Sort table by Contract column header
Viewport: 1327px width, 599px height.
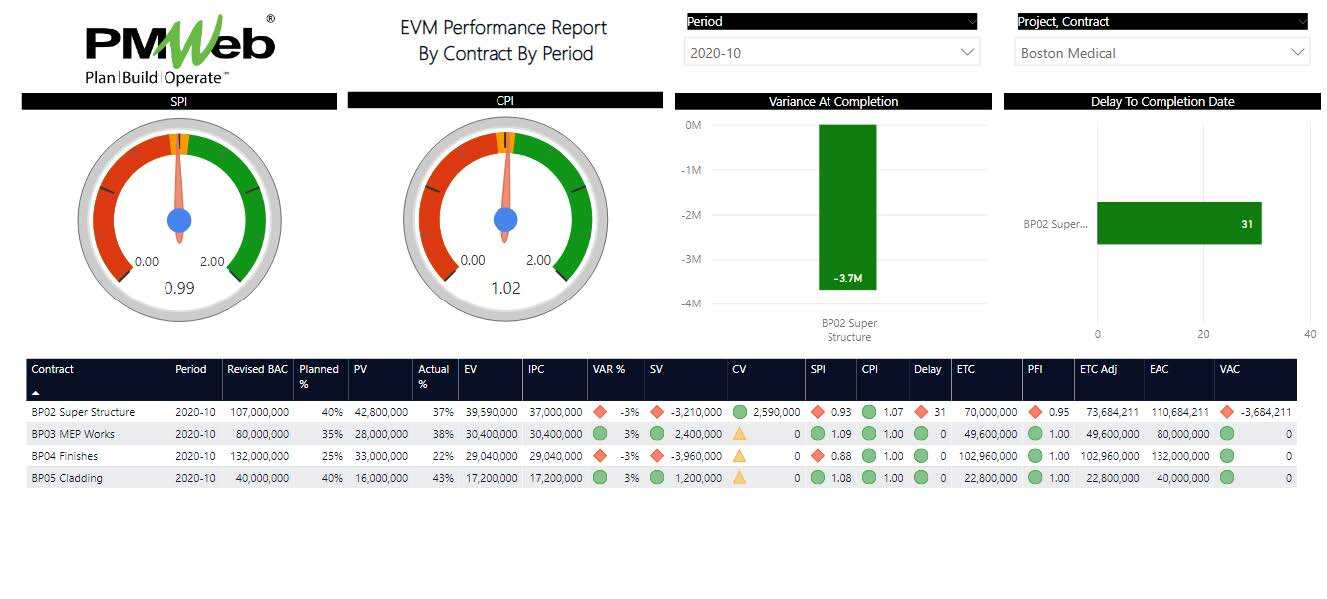point(53,369)
